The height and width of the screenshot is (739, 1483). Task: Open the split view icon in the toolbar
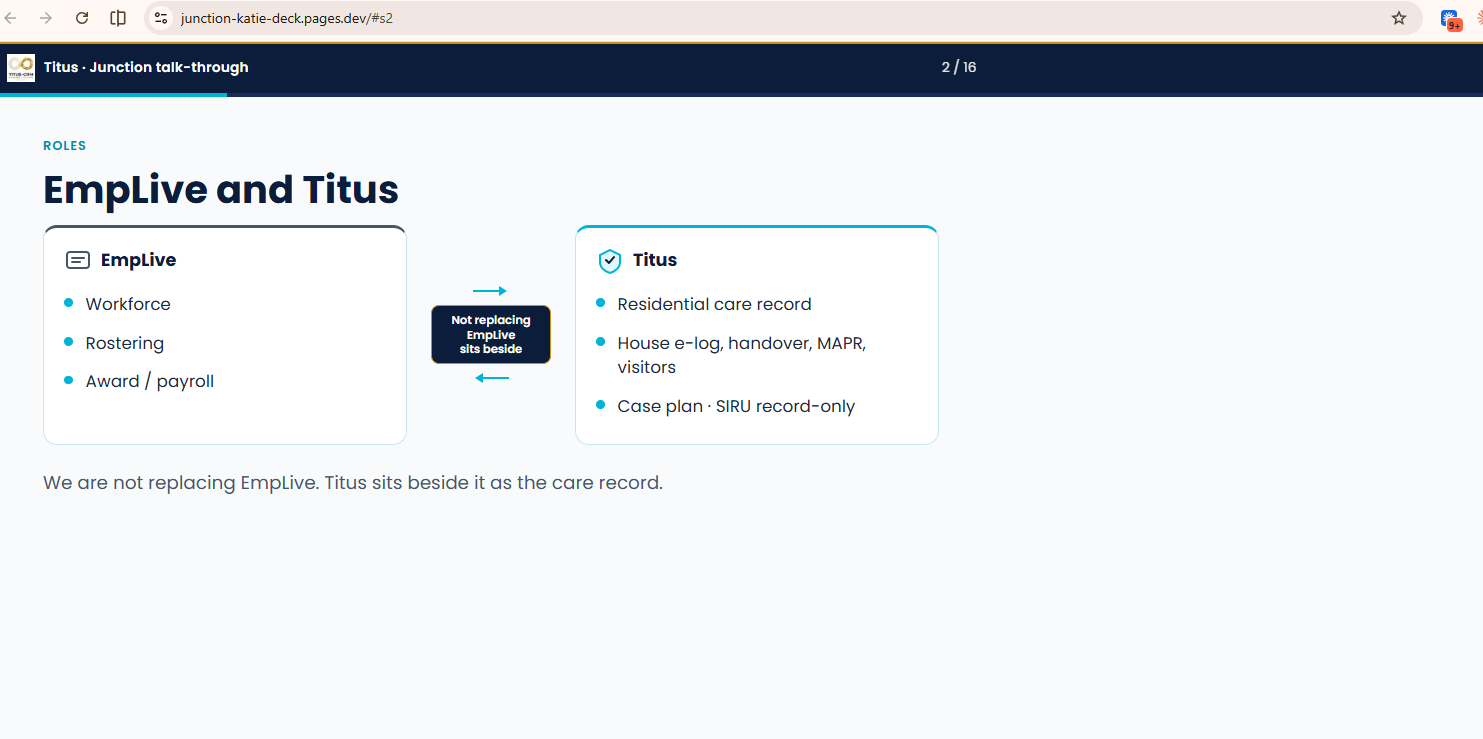(x=118, y=18)
